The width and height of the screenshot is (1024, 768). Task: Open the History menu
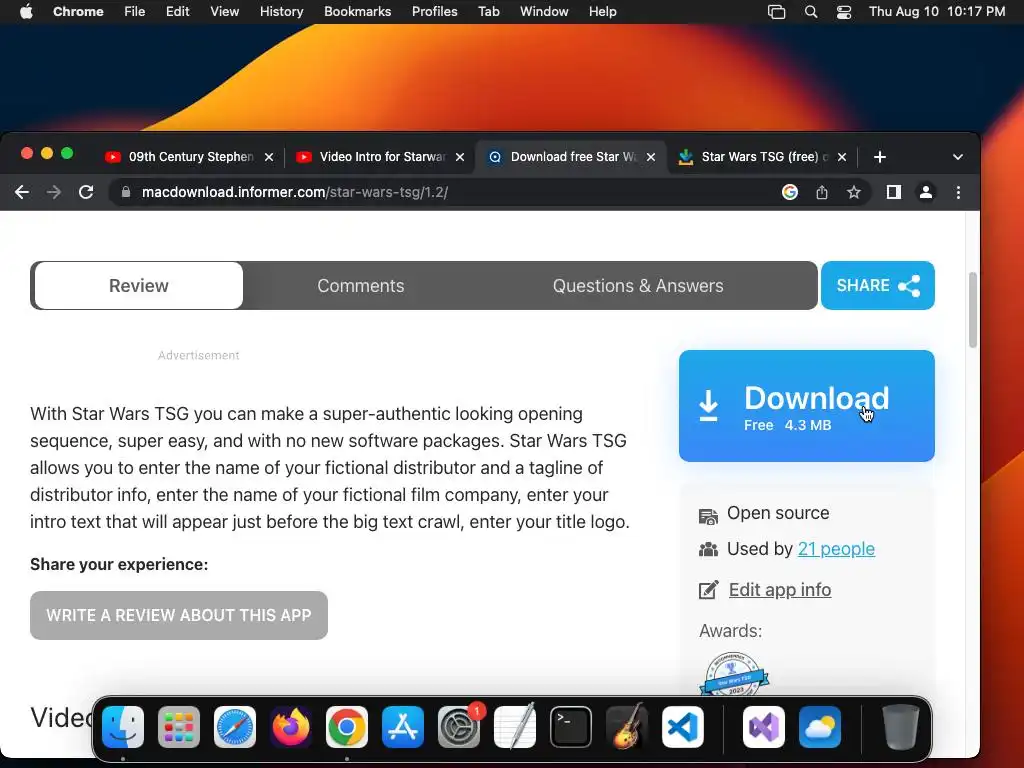click(281, 11)
